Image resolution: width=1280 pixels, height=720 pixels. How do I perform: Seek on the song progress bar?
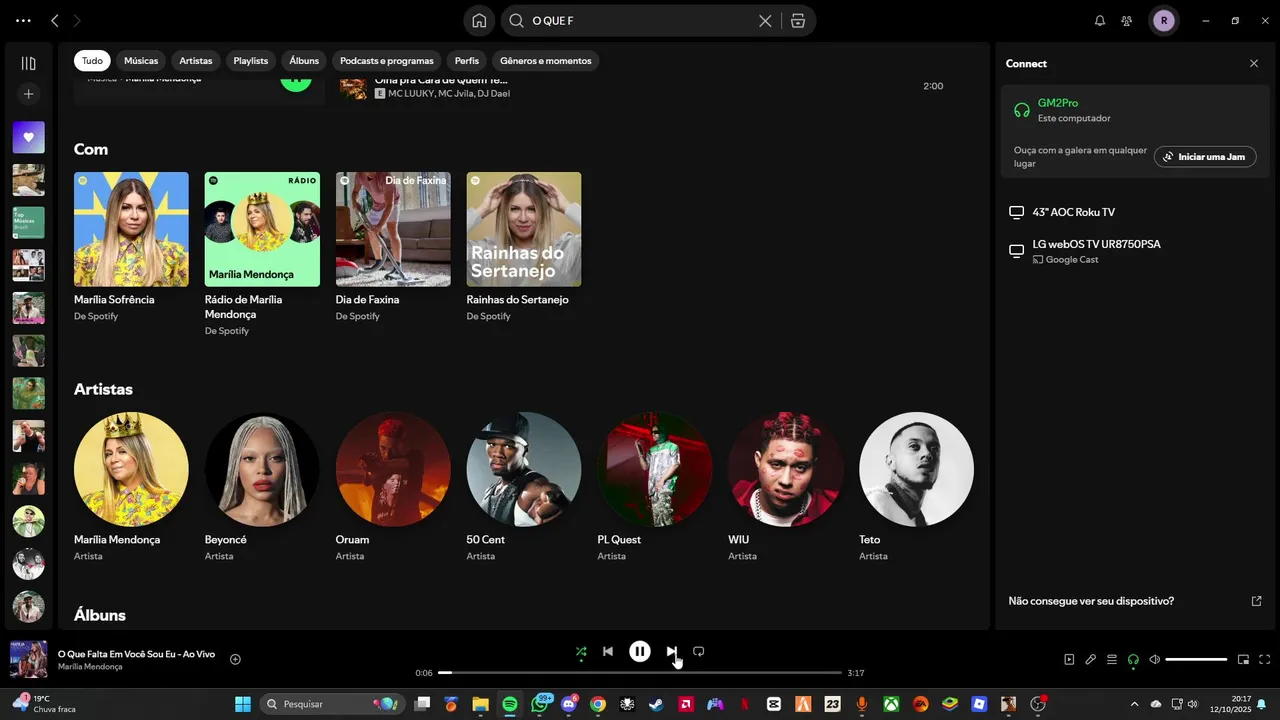point(640,673)
